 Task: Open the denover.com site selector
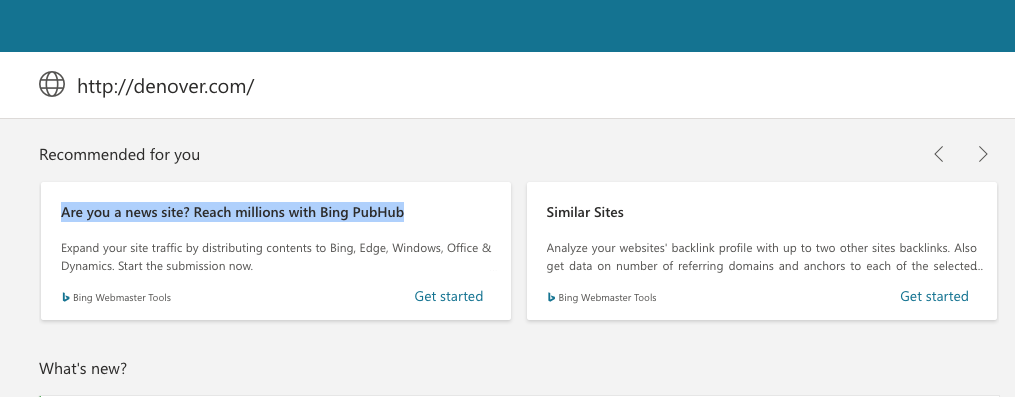[166, 85]
